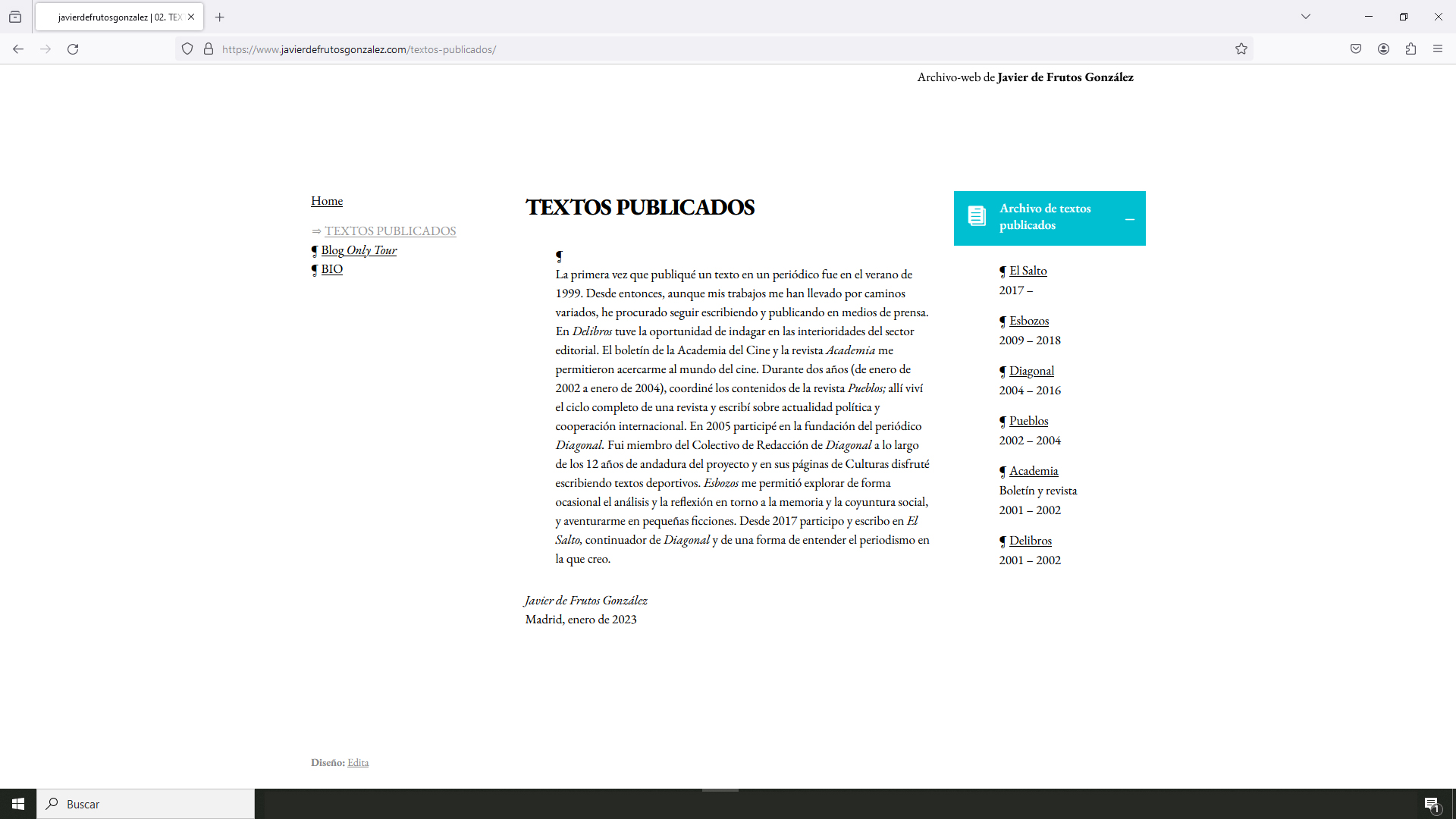View site security padlock info
1456x819 pixels.
pos(209,49)
